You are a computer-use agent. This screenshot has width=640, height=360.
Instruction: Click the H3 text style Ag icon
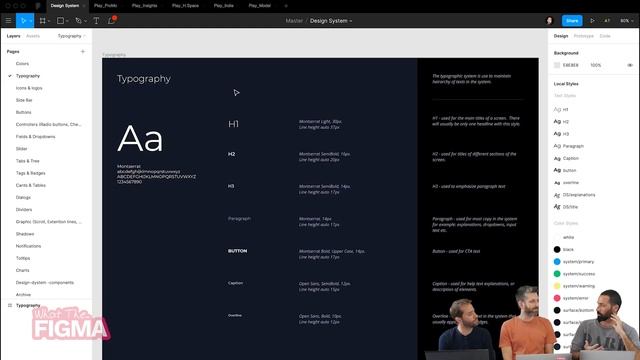click(x=557, y=133)
